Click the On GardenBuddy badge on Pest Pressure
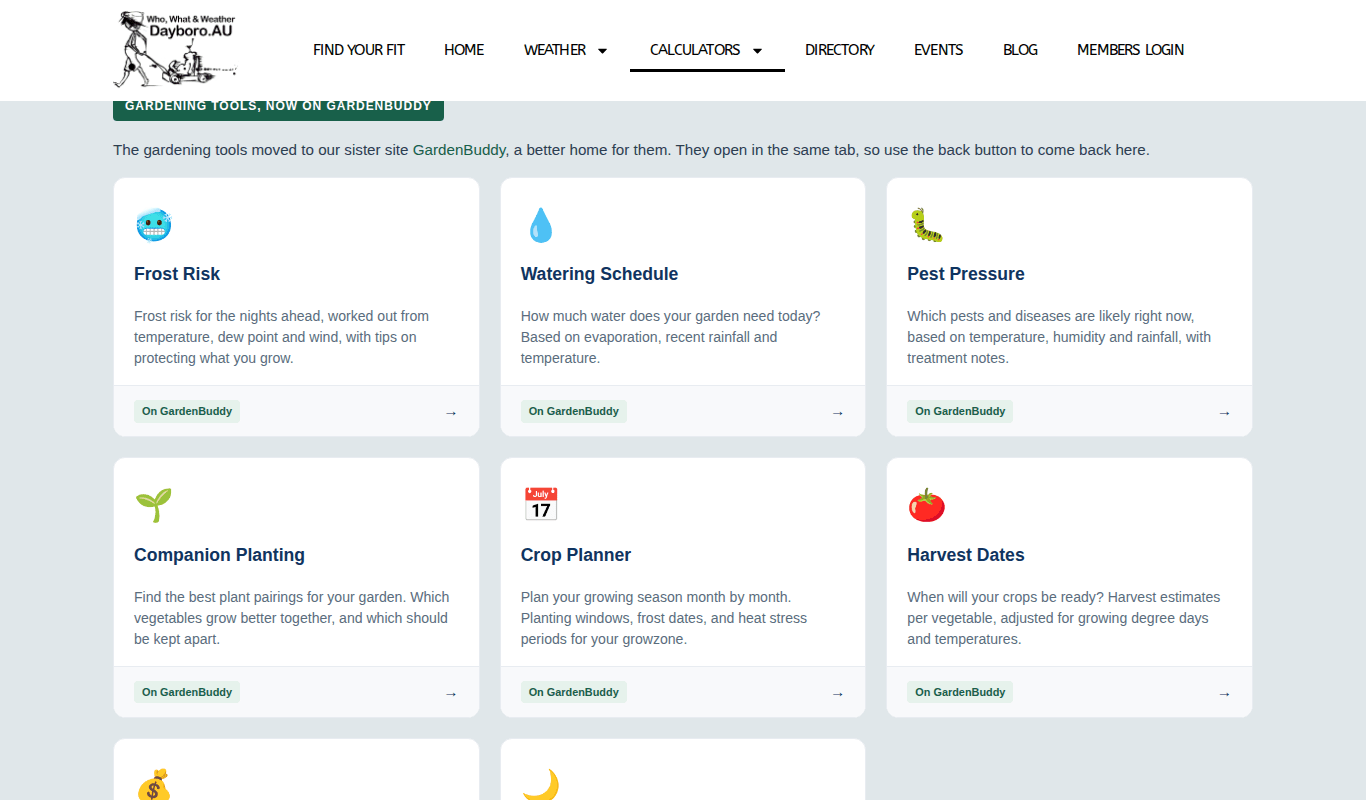The height and width of the screenshot is (800, 1366). coord(960,411)
